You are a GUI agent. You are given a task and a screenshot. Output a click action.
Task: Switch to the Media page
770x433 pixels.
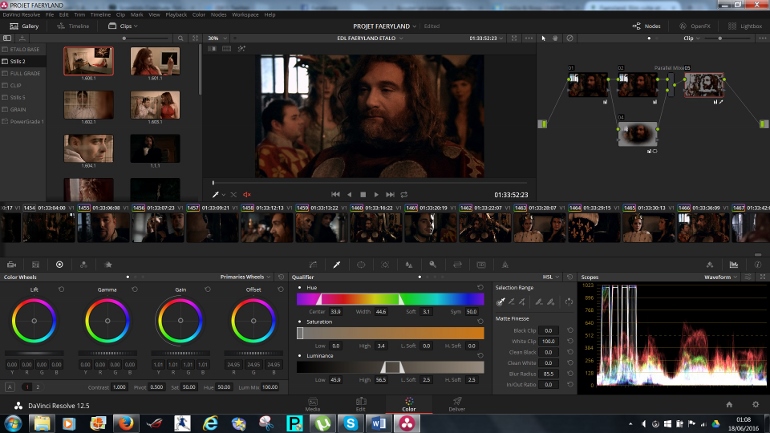click(x=313, y=405)
